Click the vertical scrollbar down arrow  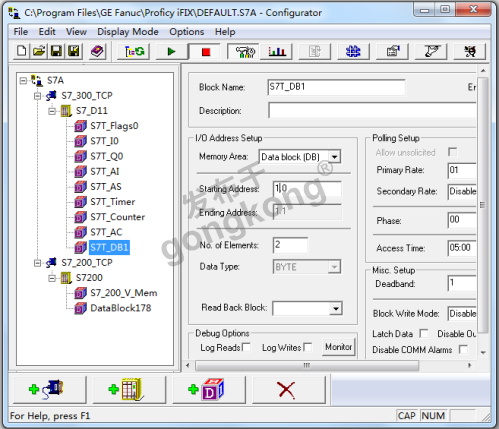(483, 352)
